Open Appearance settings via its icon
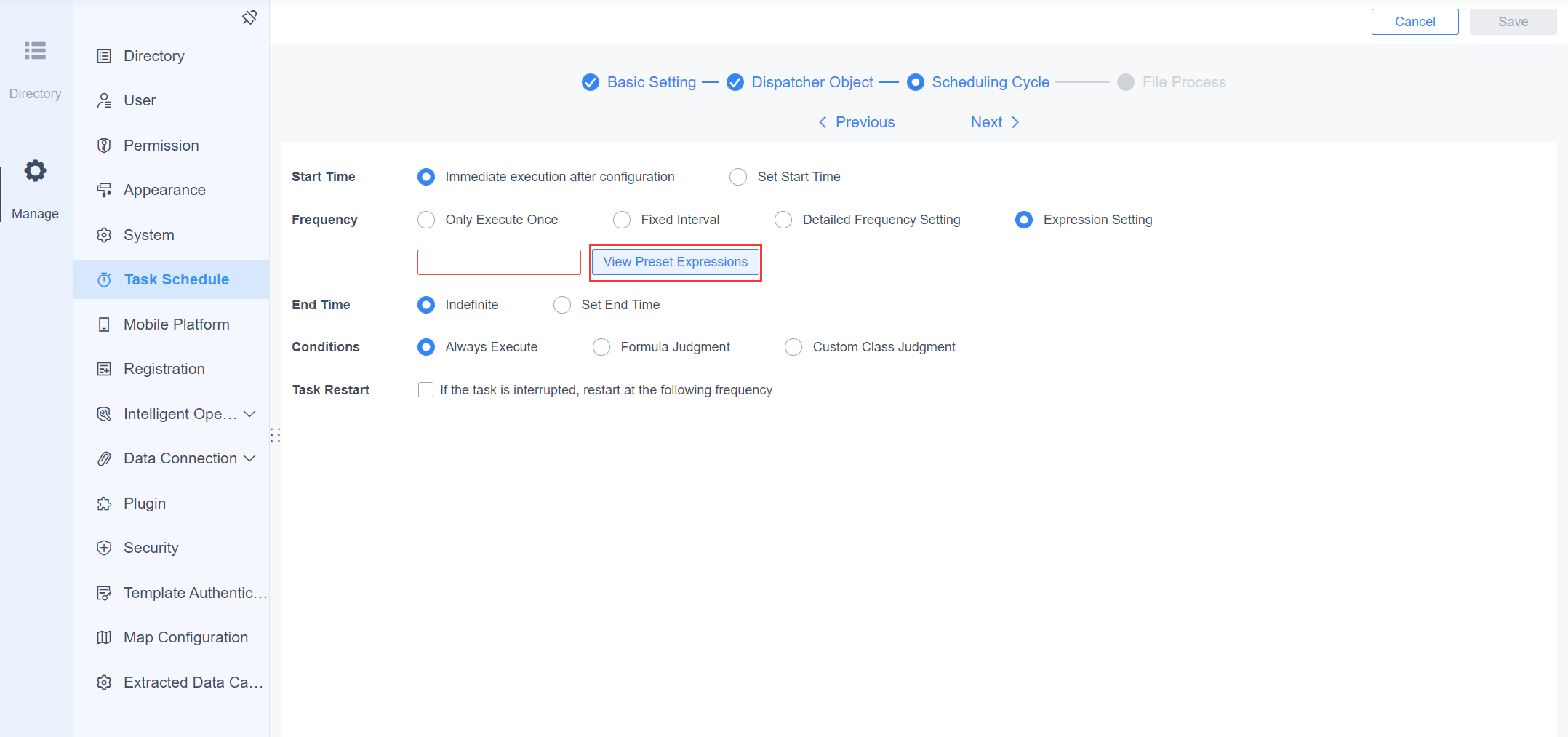The height and width of the screenshot is (737, 1568). (105, 190)
